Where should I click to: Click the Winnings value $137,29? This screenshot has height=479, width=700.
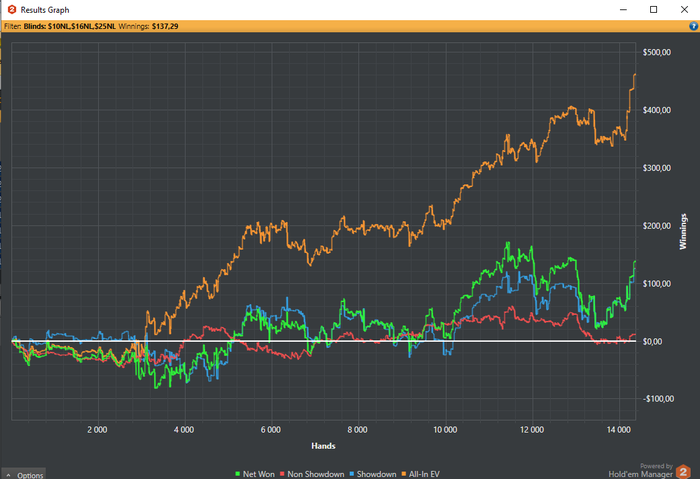pyautogui.click(x=165, y=26)
